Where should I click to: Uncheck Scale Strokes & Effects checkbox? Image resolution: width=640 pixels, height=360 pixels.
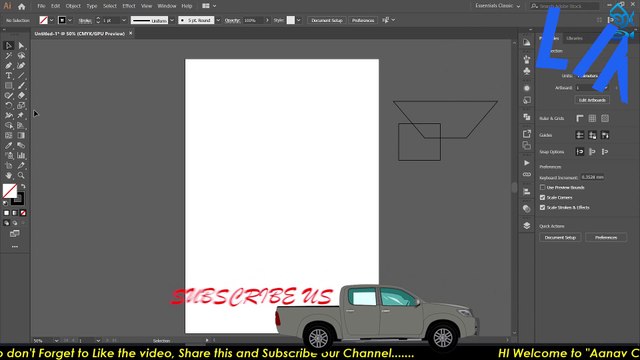(x=542, y=207)
